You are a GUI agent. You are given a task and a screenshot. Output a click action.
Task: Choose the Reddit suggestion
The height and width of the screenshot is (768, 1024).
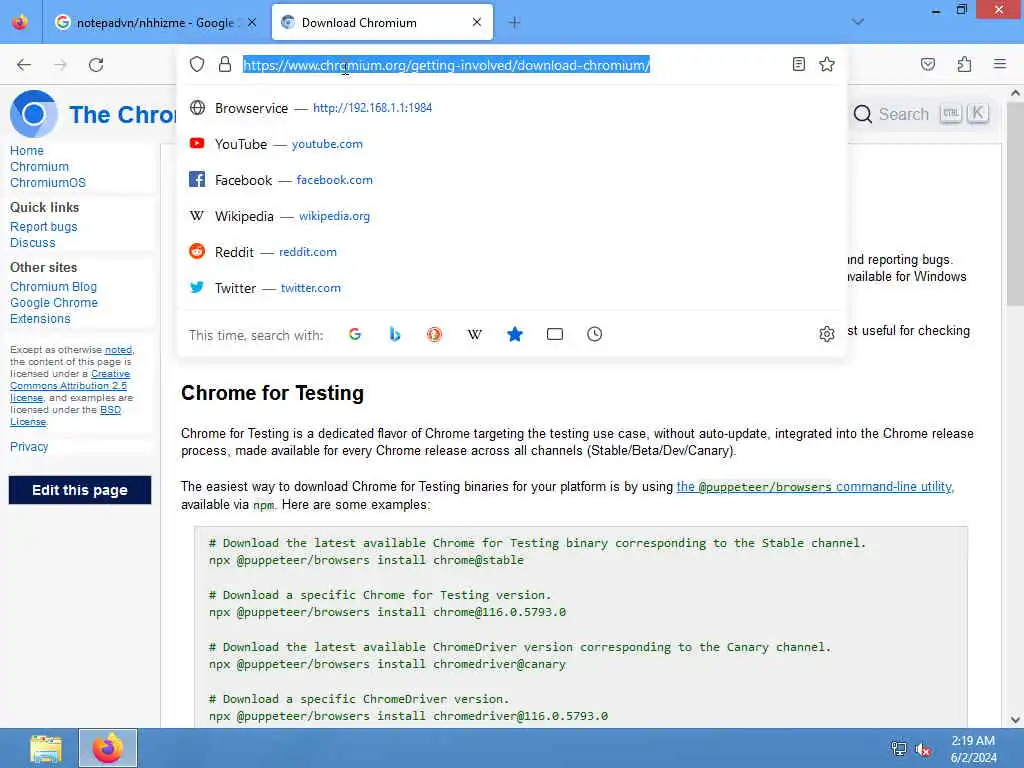click(x=512, y=251)
